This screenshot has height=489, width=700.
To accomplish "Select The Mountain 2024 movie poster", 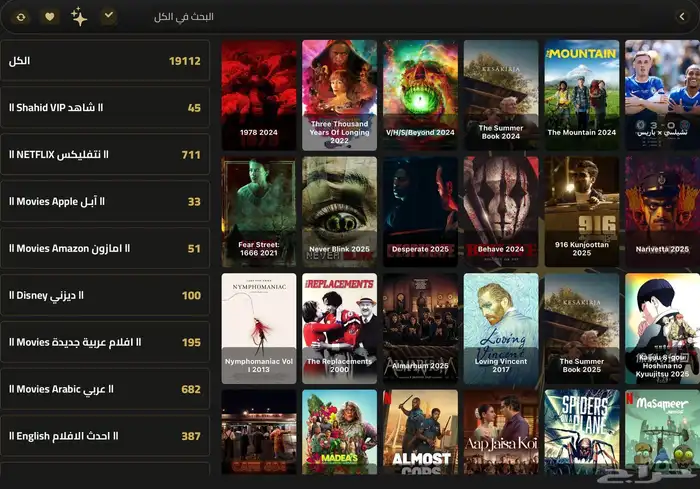I will click(x=581, y=94).
